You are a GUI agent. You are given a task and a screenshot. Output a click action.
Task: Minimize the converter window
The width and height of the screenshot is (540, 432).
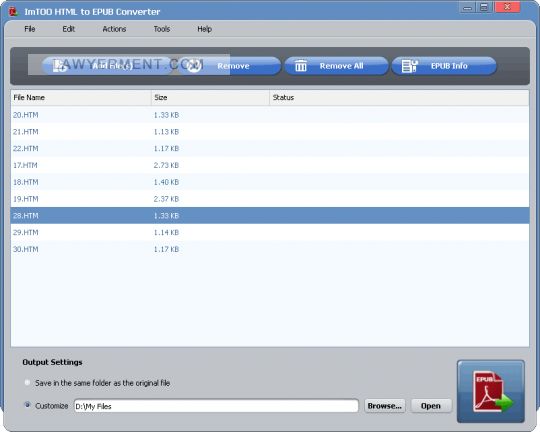468,8
